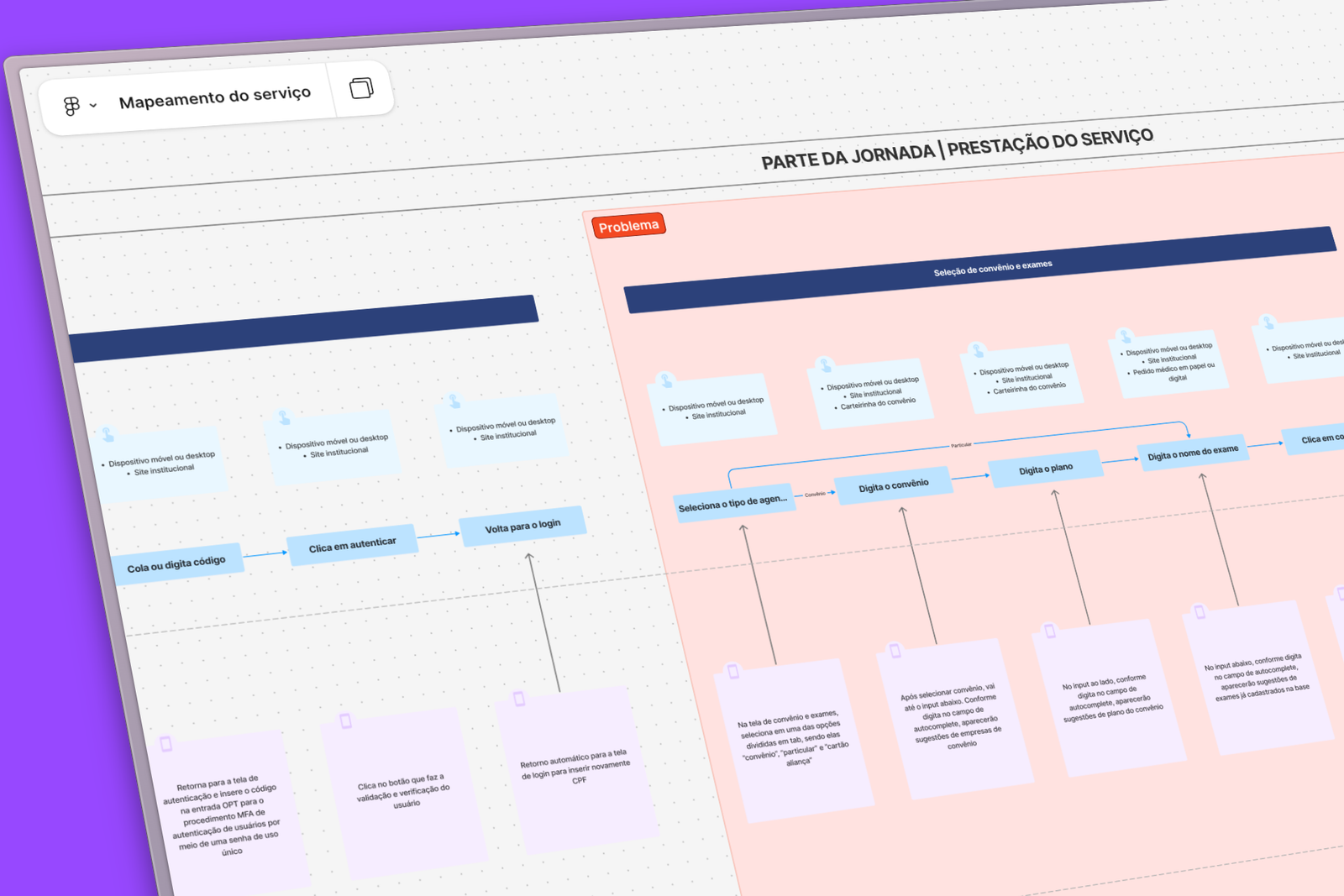This screenshot has width=1344, height=896.
Task: Expand the chevron beside the Figma logo
Action: 93,105
